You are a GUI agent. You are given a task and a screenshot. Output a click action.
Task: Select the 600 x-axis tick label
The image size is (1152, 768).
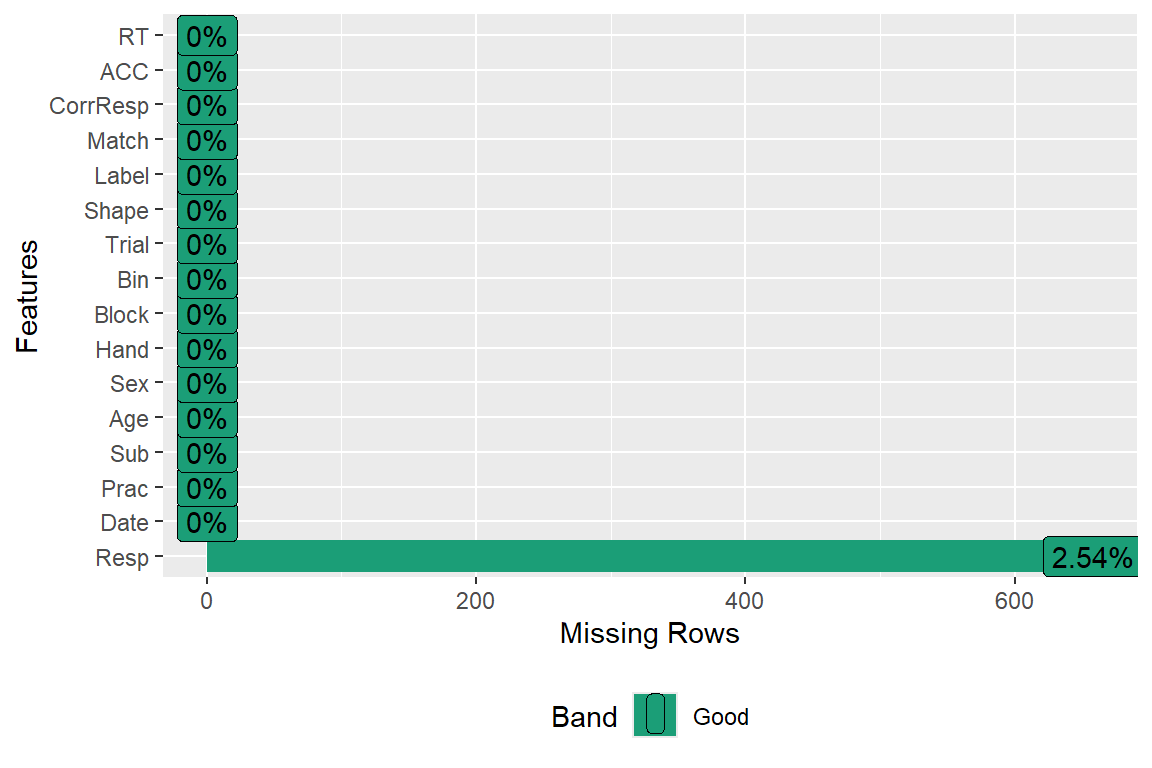(x=1014, y=601)
